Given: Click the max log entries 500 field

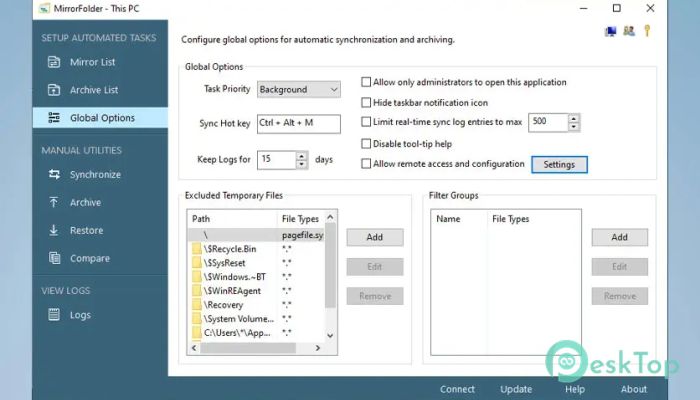Looking at the screenshot, I should (548, 122).
